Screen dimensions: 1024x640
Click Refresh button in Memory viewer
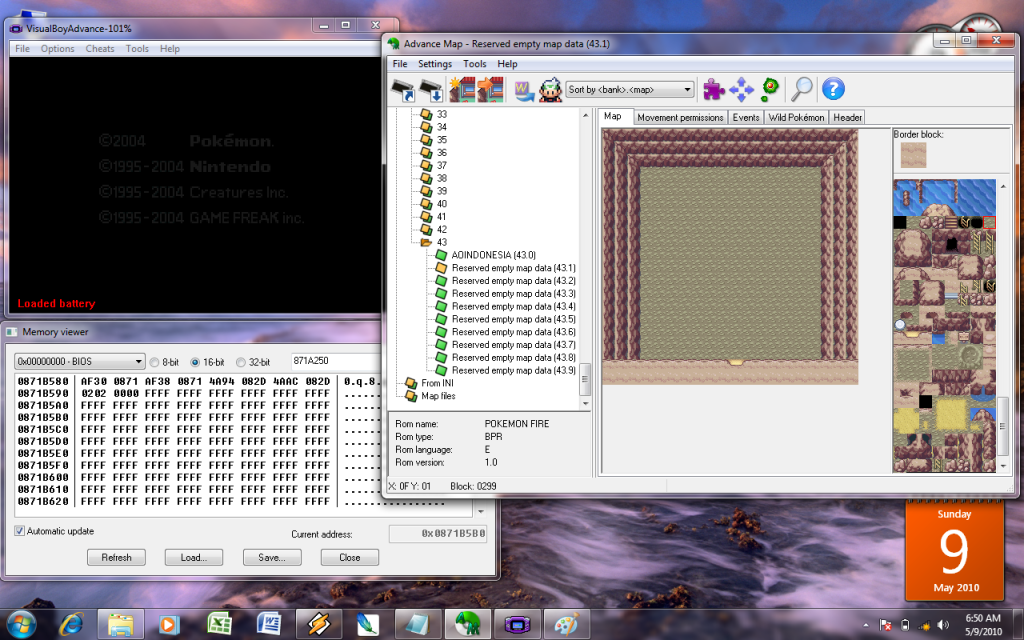[116, 558]
